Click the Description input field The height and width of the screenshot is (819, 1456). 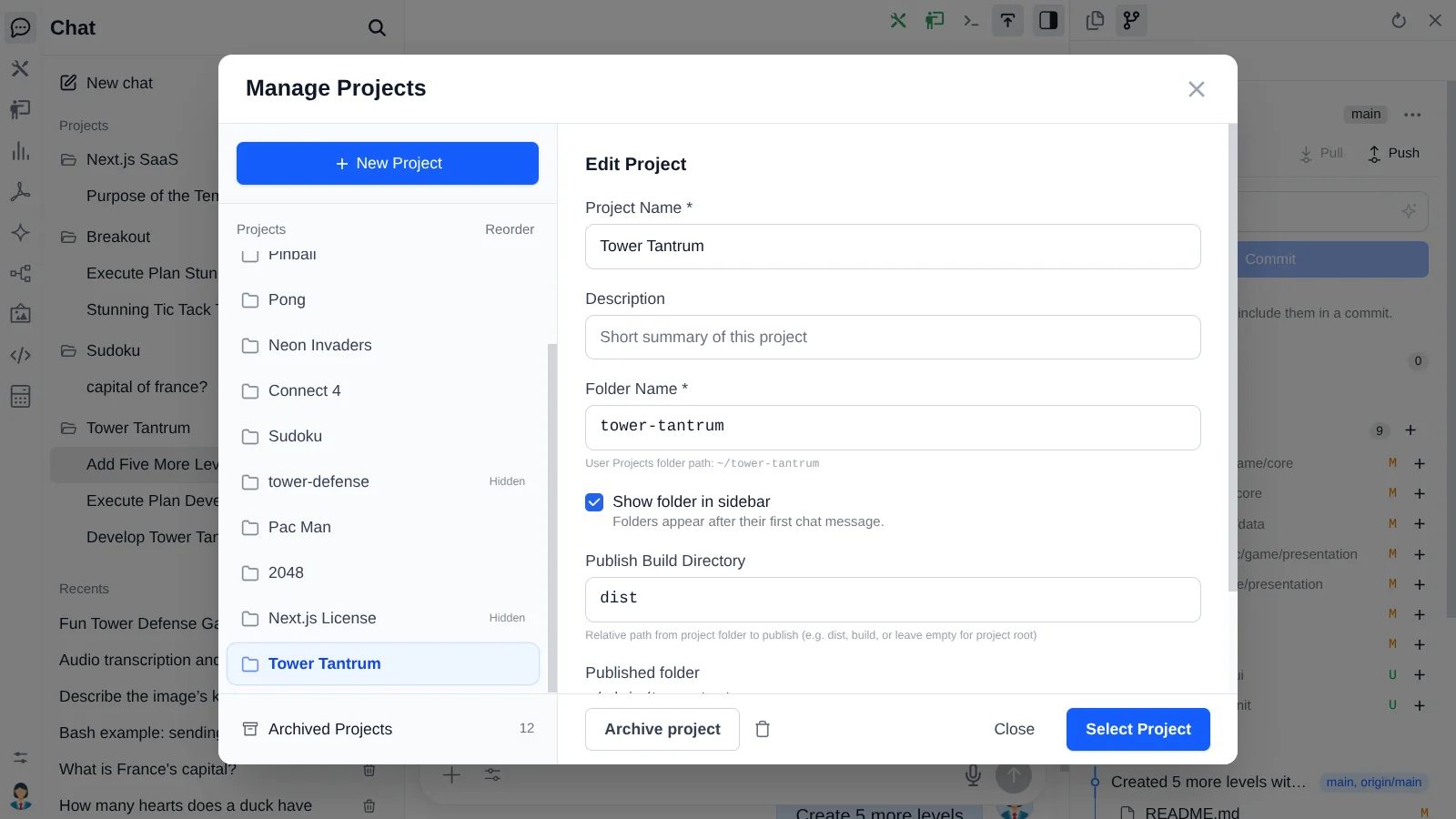[x=893, y=337]
